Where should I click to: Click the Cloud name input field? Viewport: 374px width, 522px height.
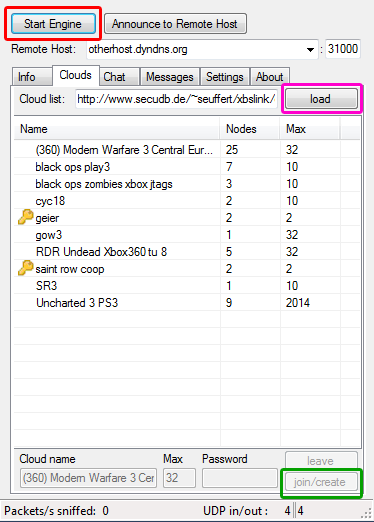[x=88, y=478]
